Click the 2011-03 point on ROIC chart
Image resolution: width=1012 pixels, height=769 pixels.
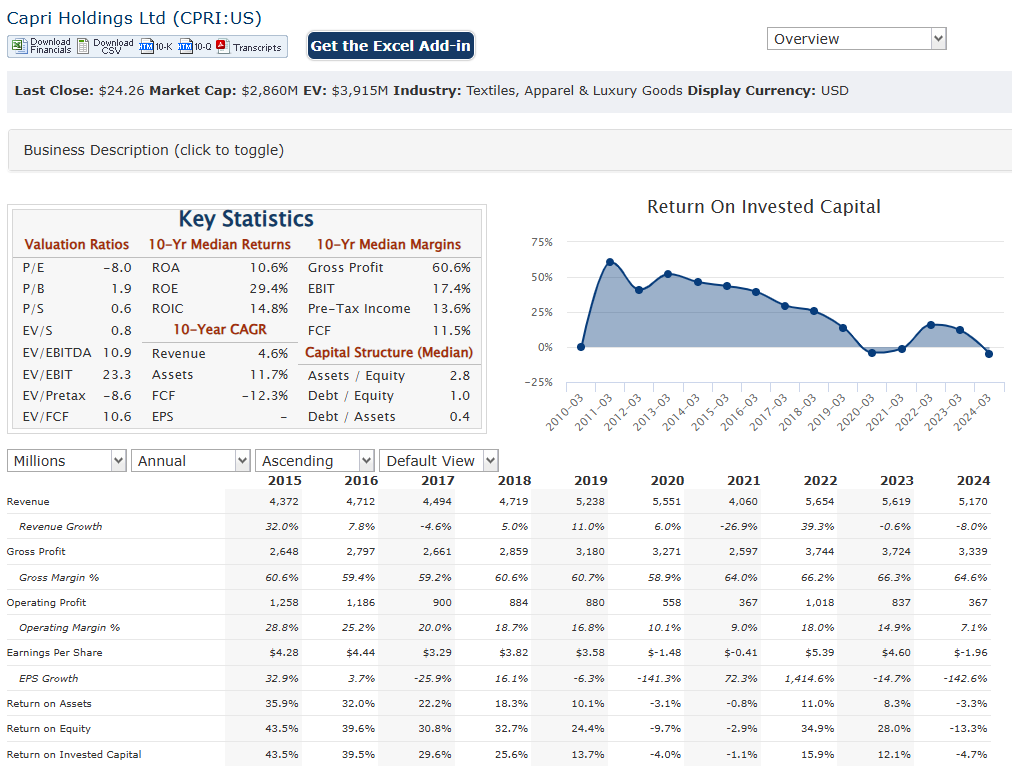(610, 262)
